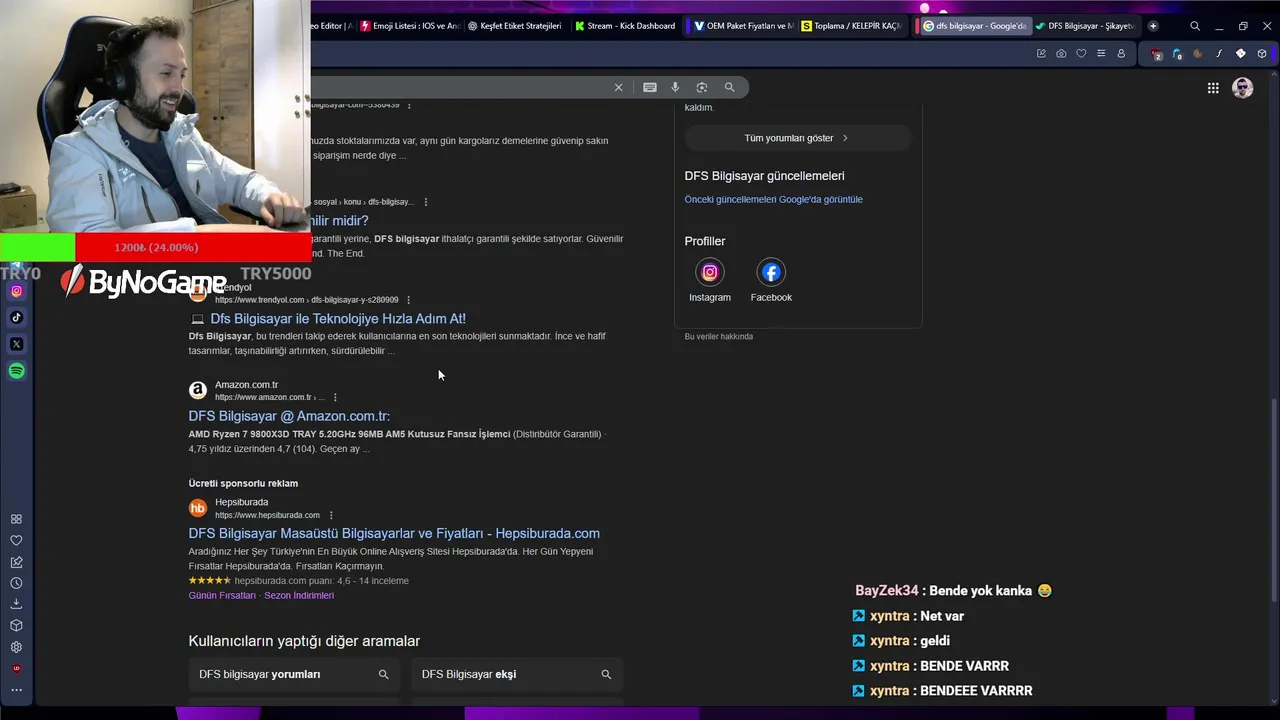
Task: Open bookmarks heart icon in left sidebar
Action: click(x=16, y=540)
